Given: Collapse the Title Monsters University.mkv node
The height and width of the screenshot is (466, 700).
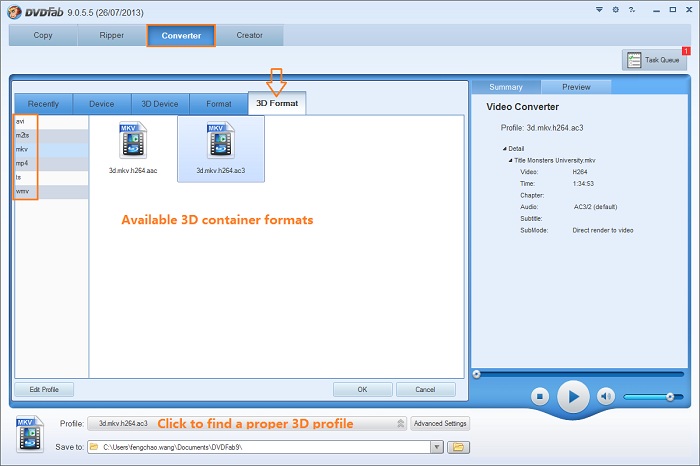Looking at the screenshot, I should pyautogui.click(x=510, y=160).
